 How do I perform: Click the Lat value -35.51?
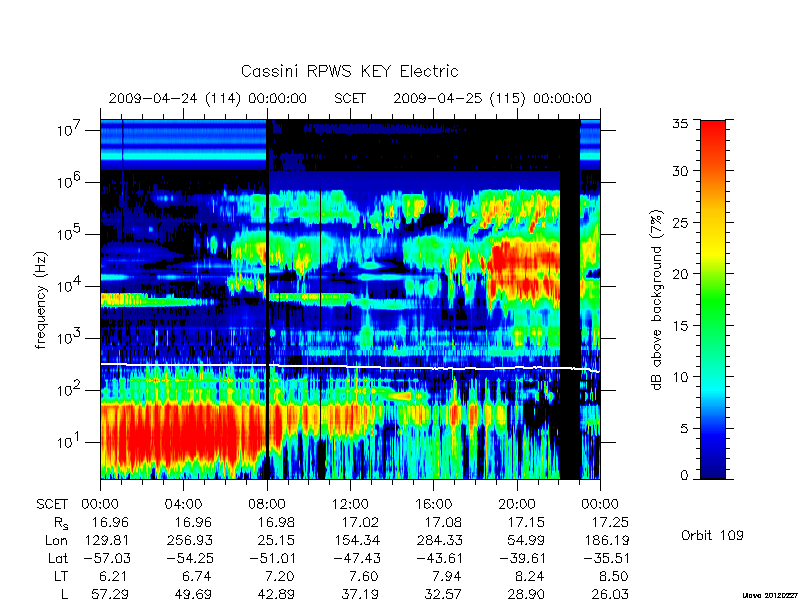coord(606,558)
